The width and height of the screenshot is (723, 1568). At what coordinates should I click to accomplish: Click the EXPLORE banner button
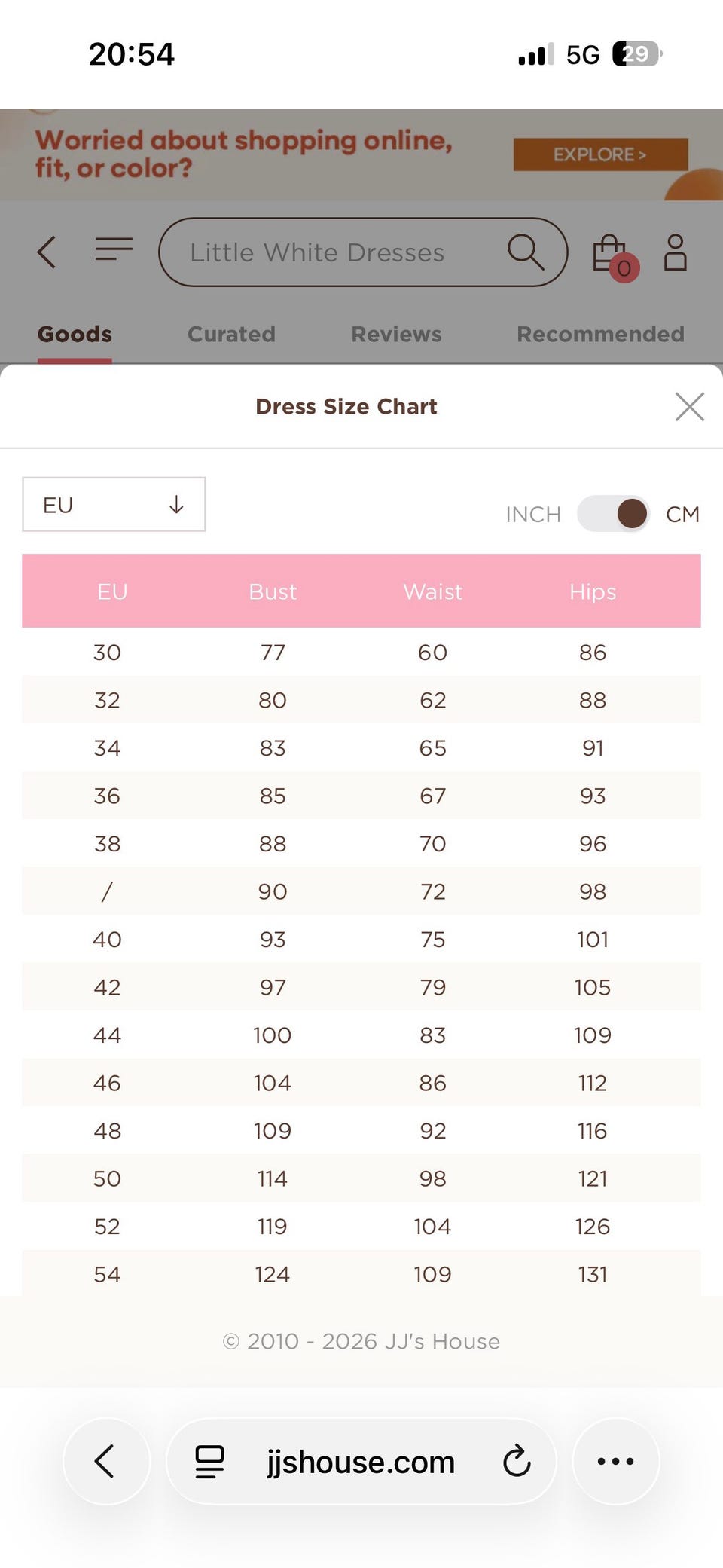click(600, 154)
